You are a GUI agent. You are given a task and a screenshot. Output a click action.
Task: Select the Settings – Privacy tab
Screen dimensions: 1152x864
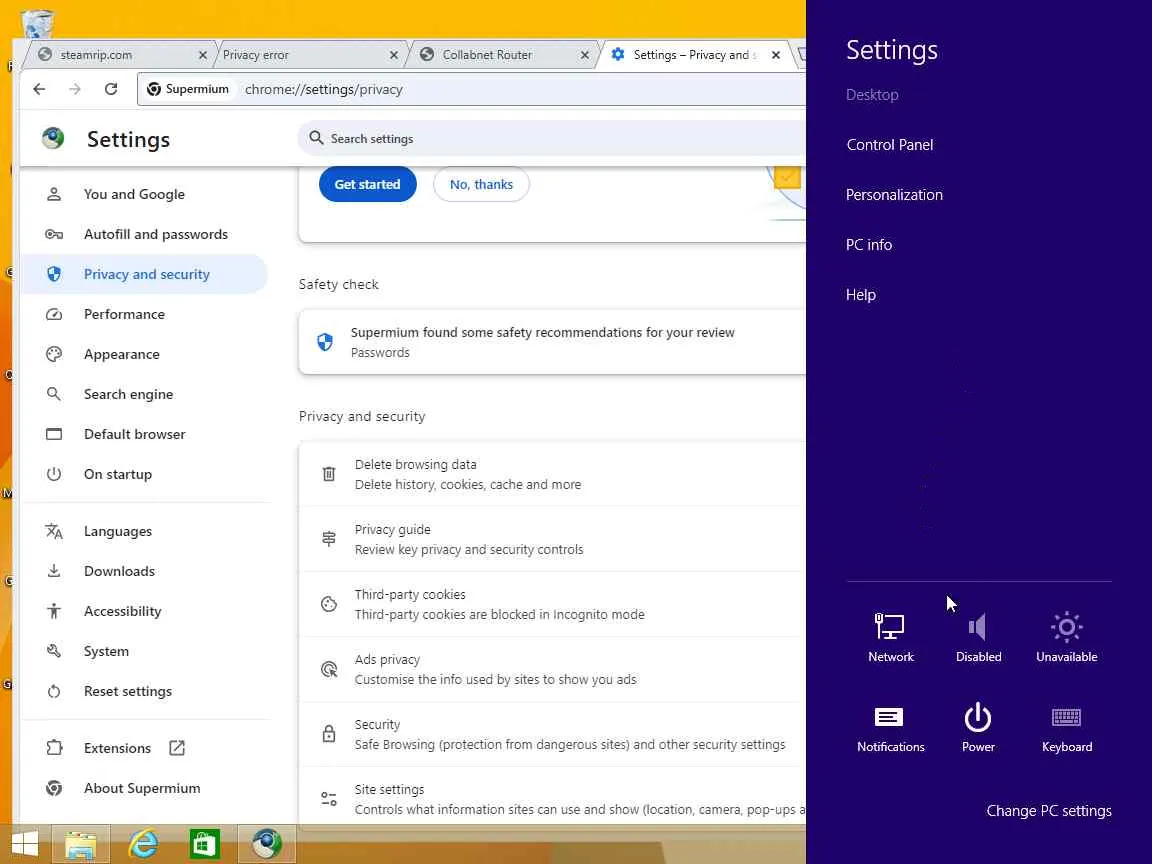pyautogui.click(x=694, y=55)
